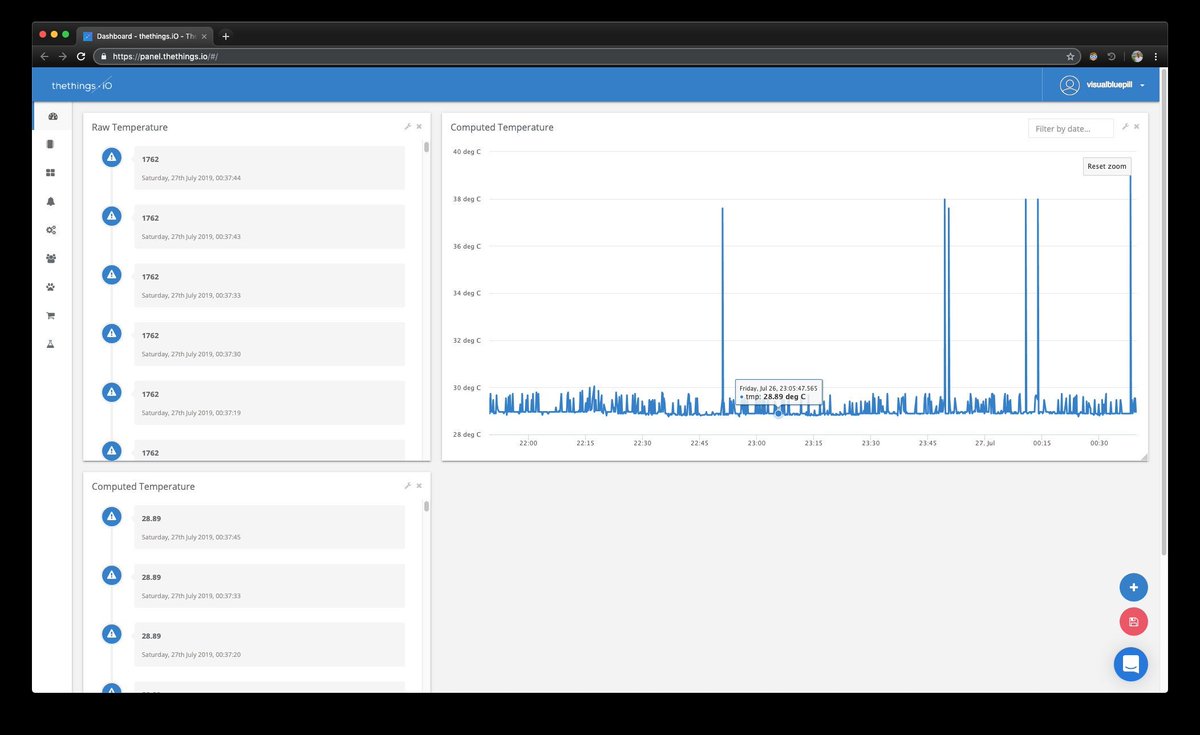Click the Computed Temperature chart title
The image size is (1200, 735).
[502, 127]
